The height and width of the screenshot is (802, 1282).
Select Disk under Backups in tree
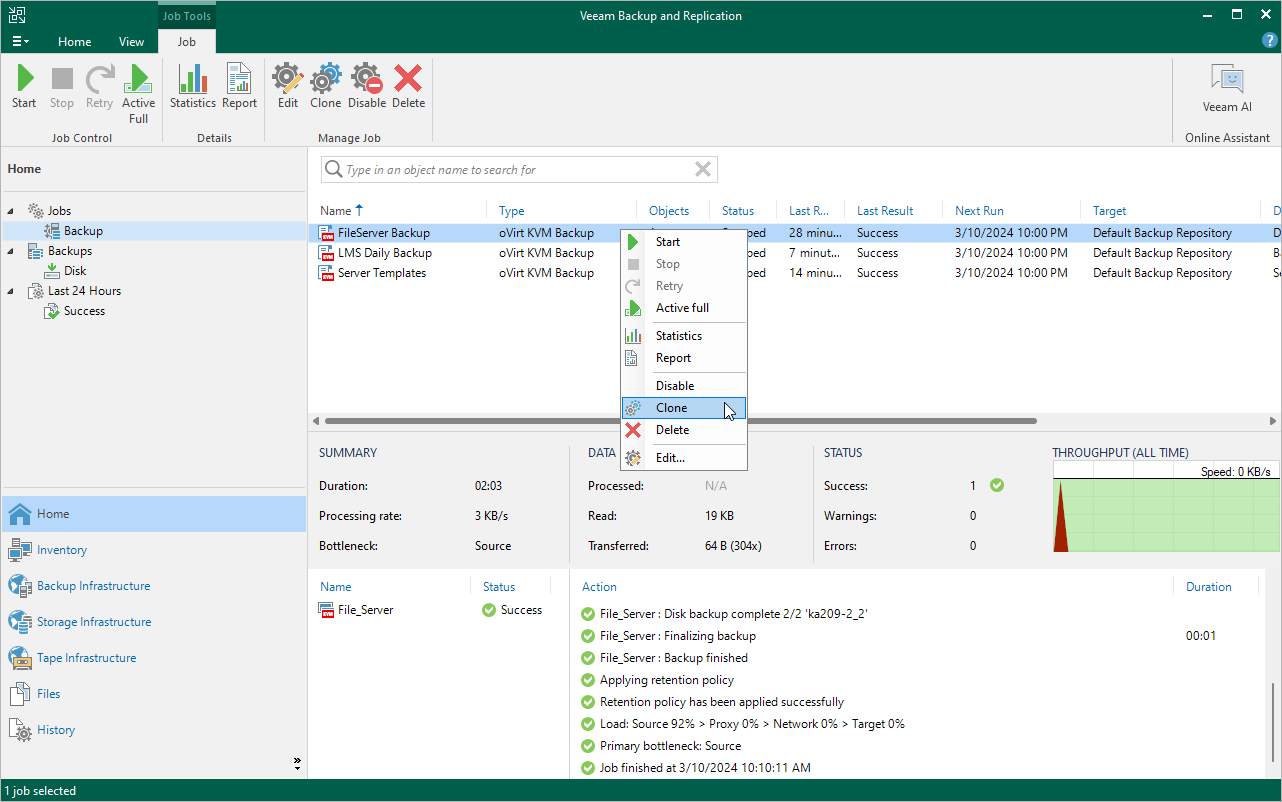coord(75,271)
